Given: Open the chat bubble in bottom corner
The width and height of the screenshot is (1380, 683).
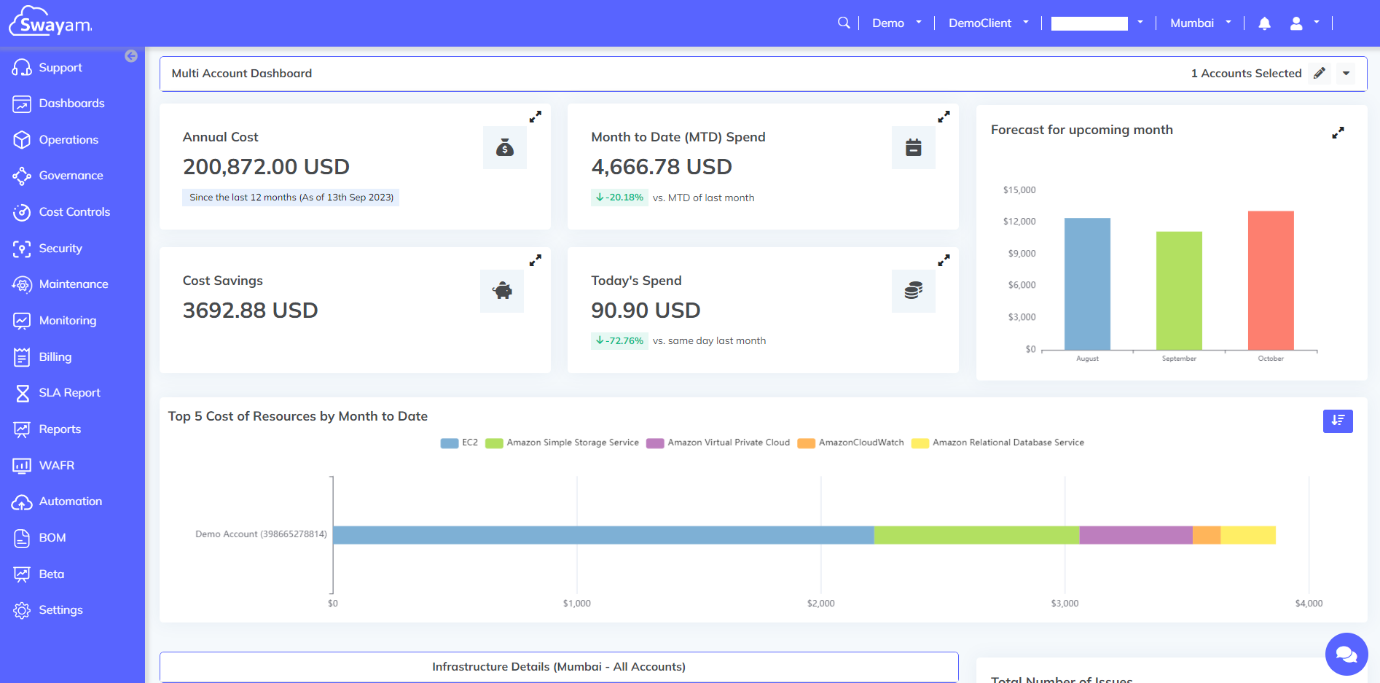Looking at the screenshot, I should coord(1346,654).
